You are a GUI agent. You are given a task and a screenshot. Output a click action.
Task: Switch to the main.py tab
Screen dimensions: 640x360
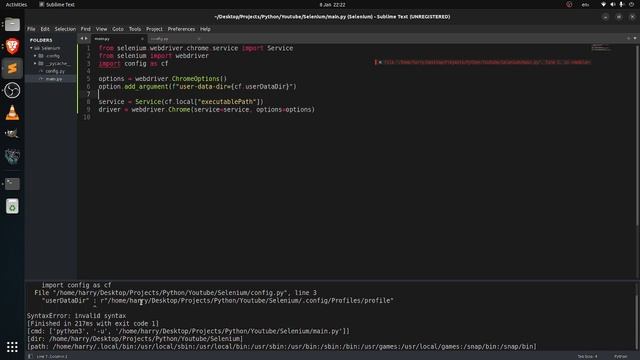[118, 39]
